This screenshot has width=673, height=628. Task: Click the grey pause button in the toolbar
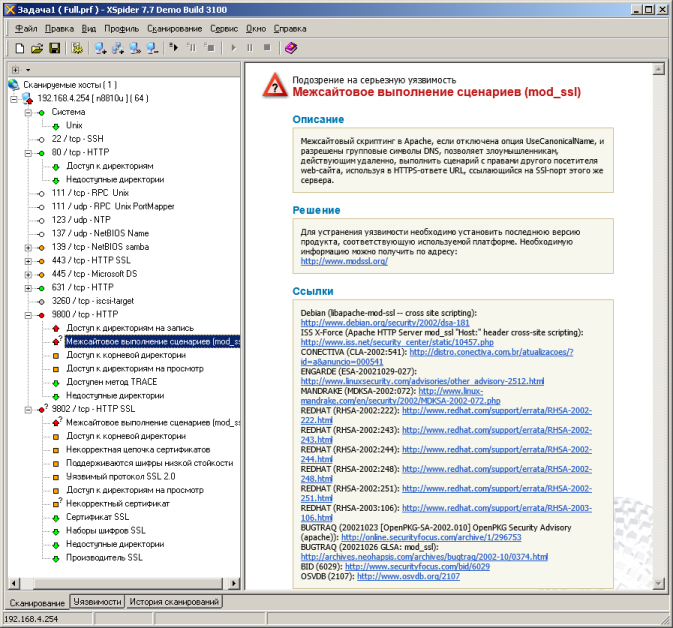pyautogui.click(x=250, y=48)
